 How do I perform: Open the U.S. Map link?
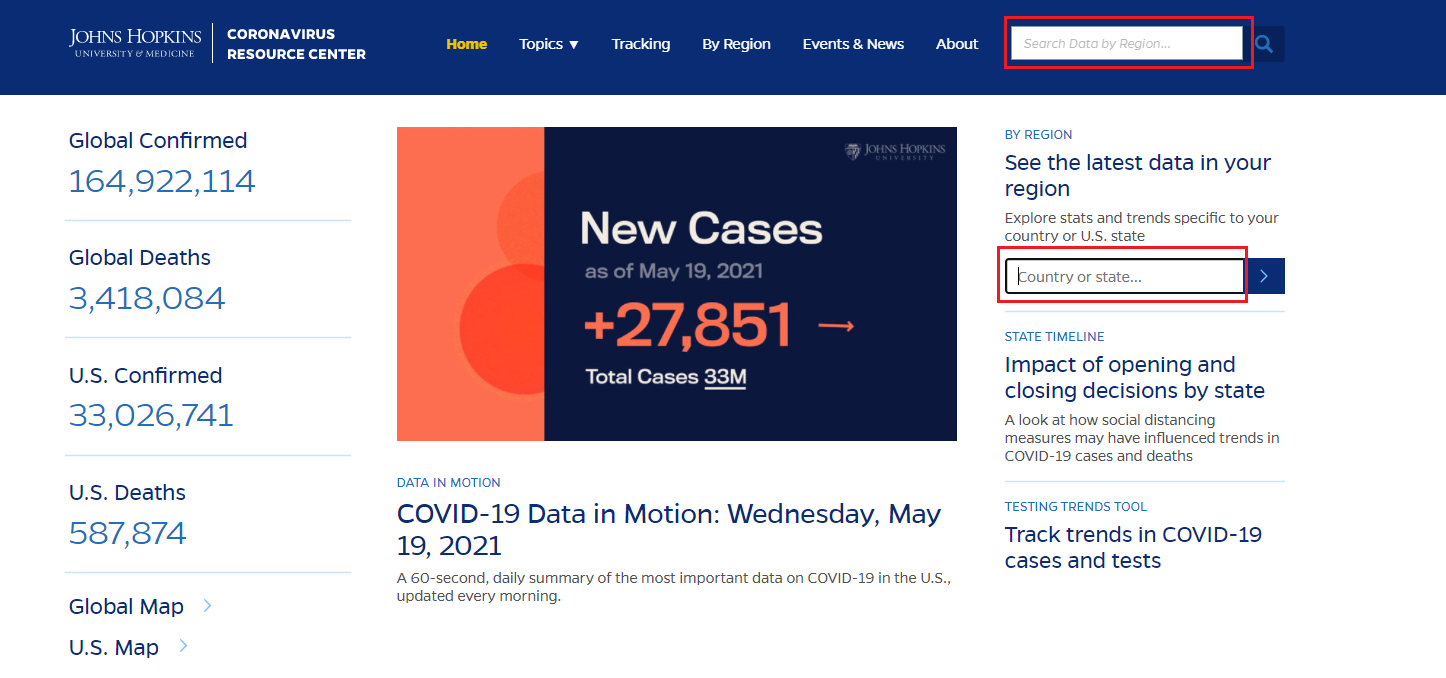click(114, 647)
